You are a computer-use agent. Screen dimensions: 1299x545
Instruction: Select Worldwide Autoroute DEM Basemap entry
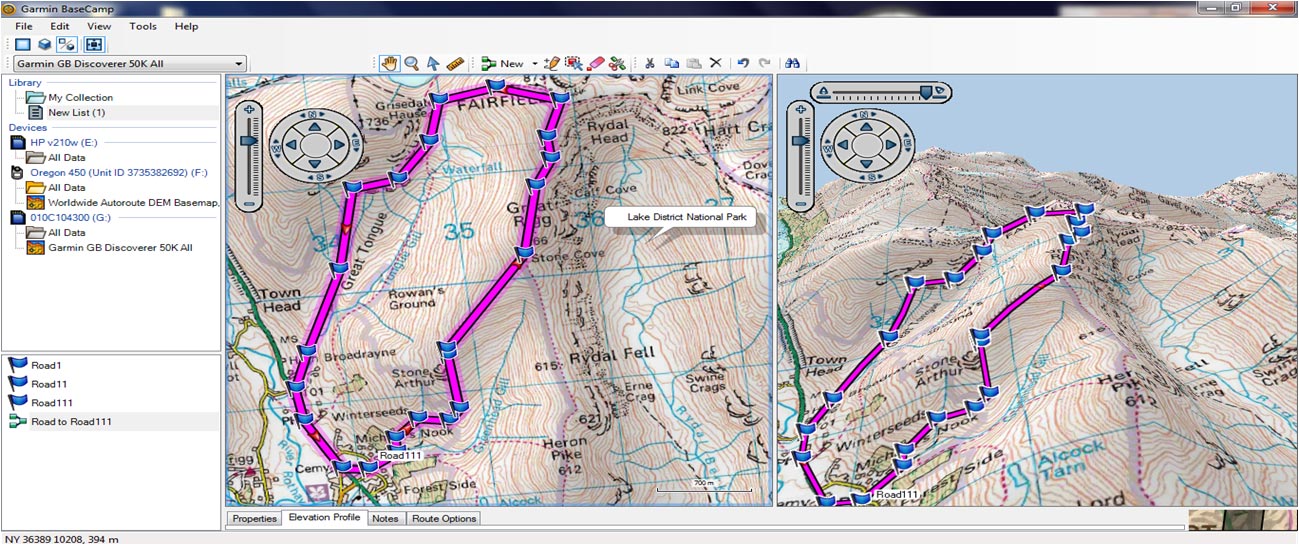(x=132, y=202)
